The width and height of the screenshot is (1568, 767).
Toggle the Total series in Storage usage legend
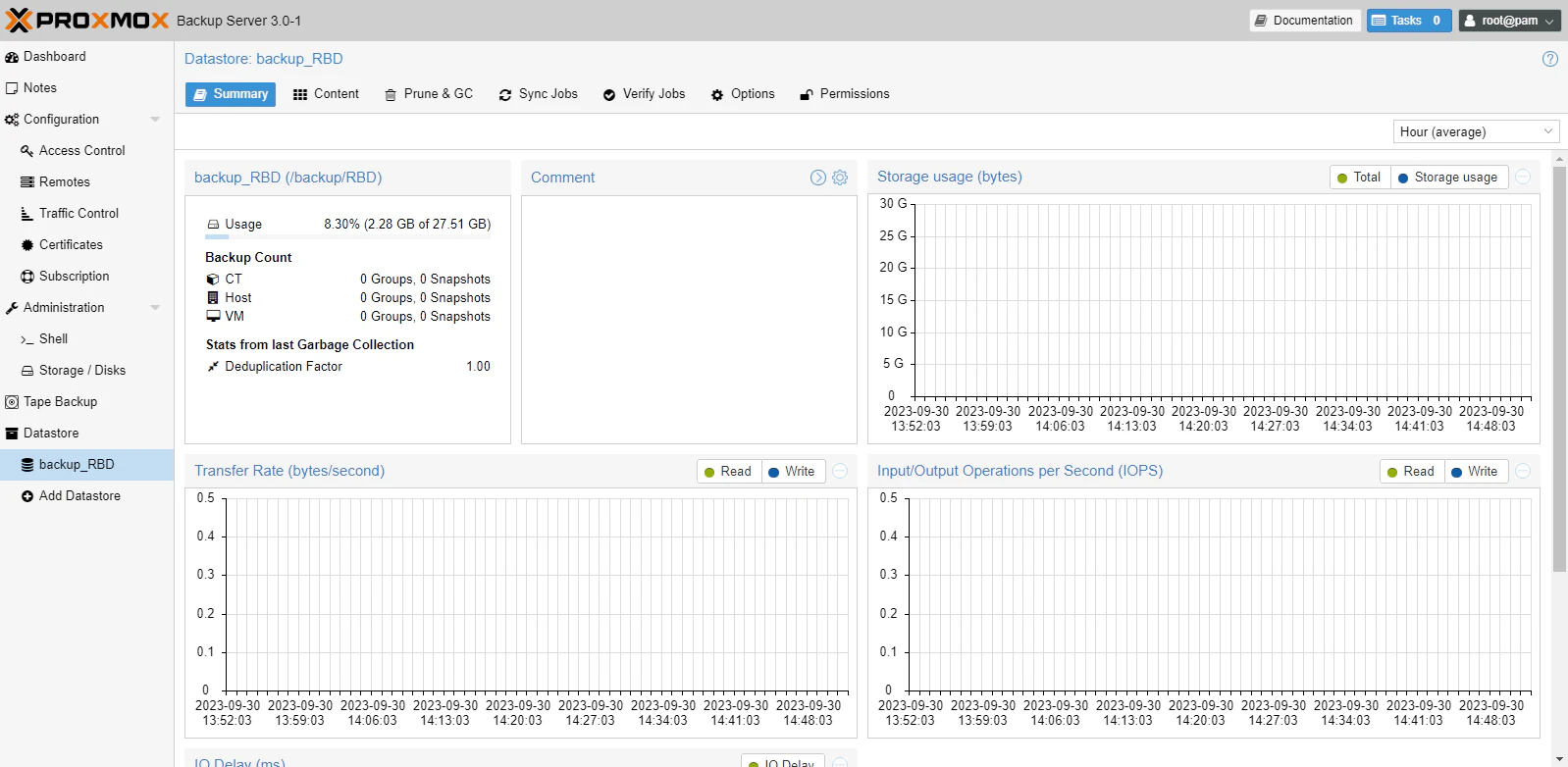click(1359, 178)
